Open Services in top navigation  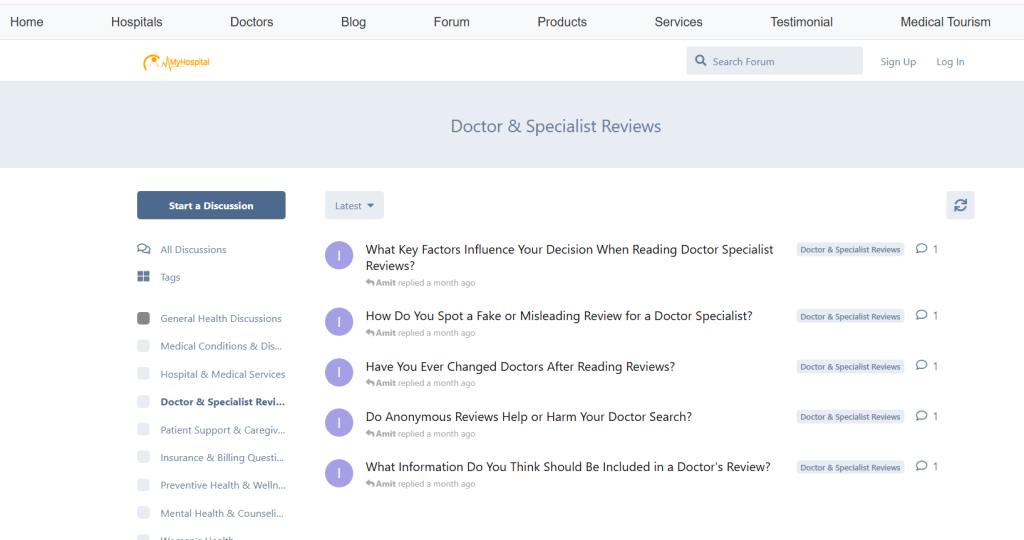[679, 22]
